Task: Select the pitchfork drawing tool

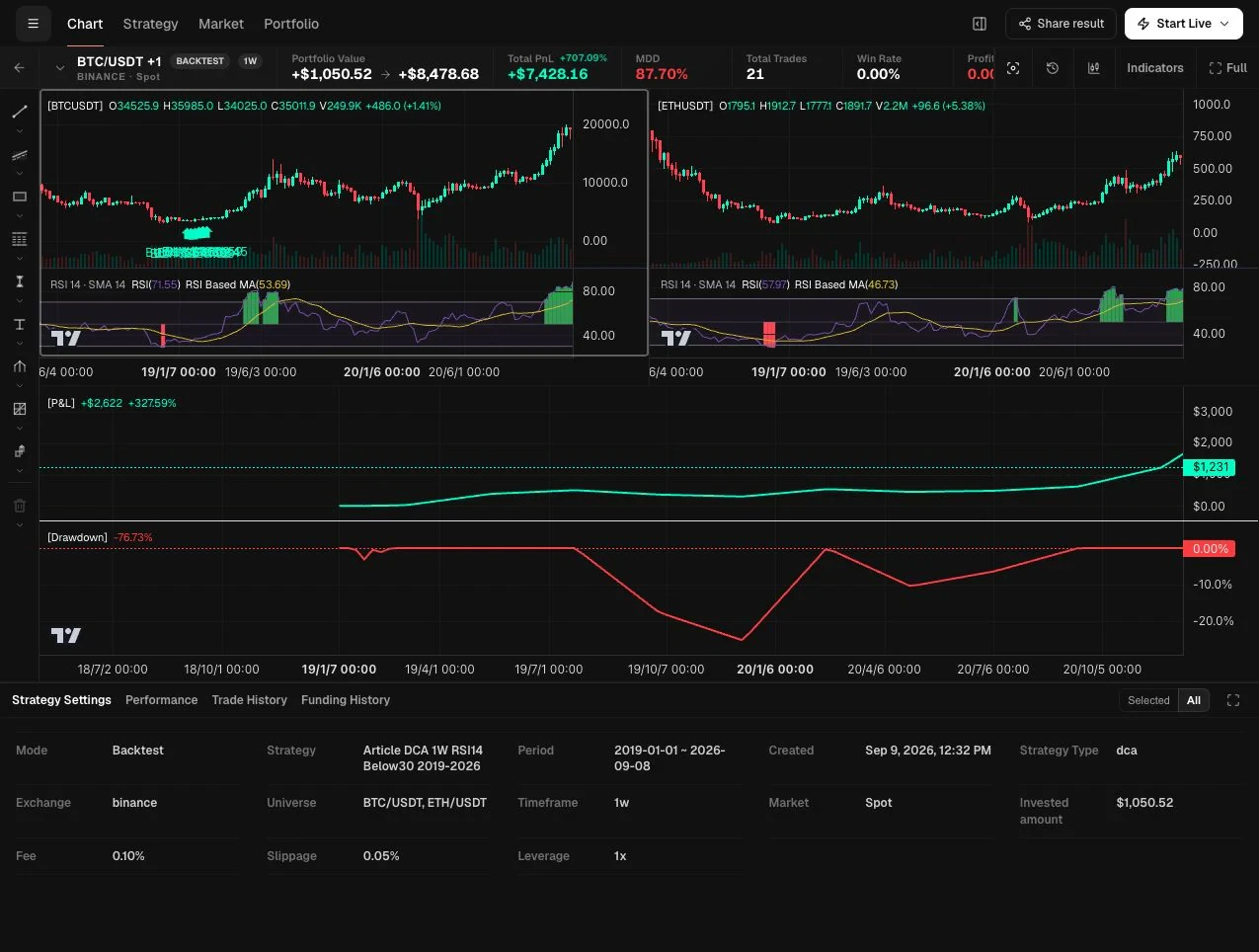Action: coord(19,366)
